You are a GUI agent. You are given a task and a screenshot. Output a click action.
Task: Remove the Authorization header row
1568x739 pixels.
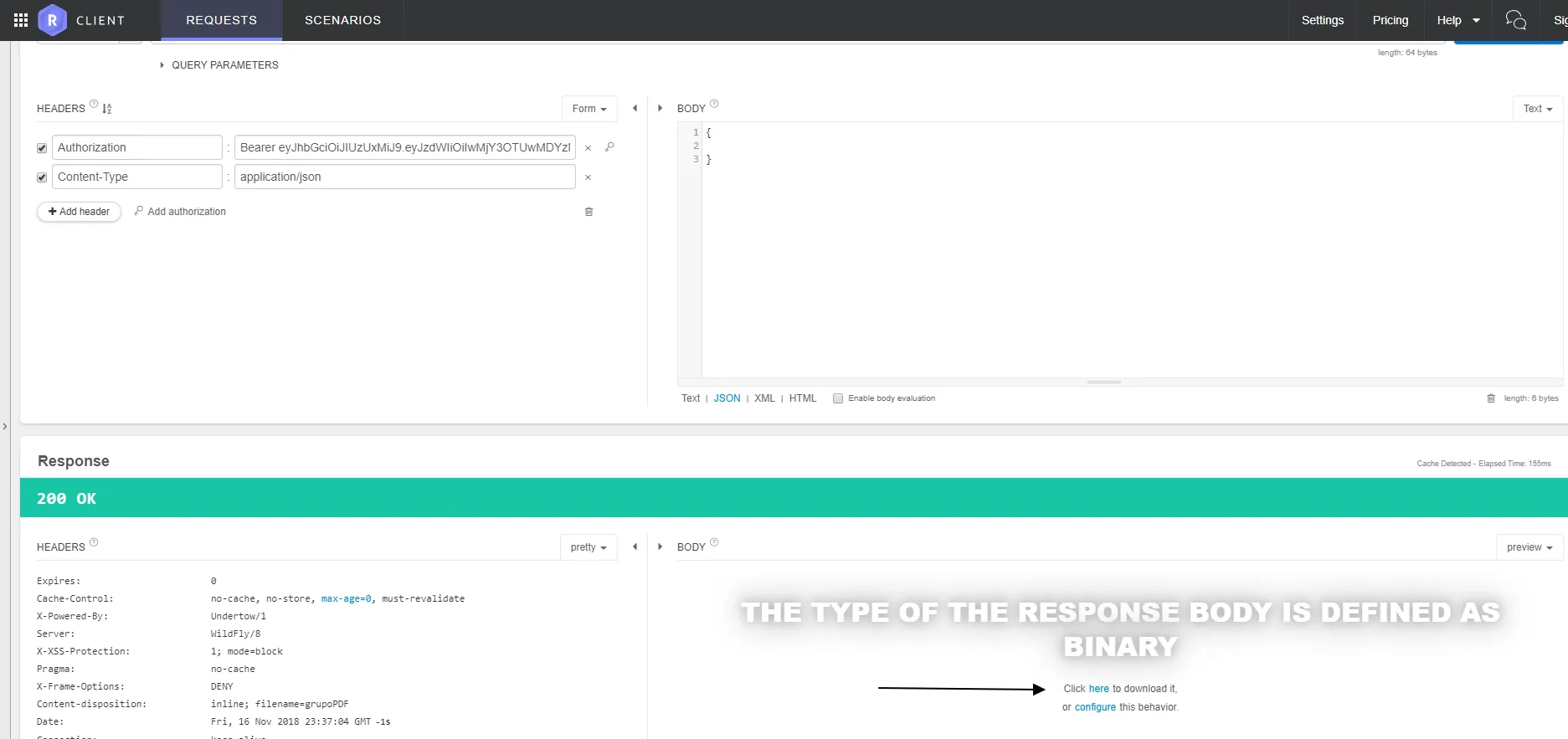point(588,148)
